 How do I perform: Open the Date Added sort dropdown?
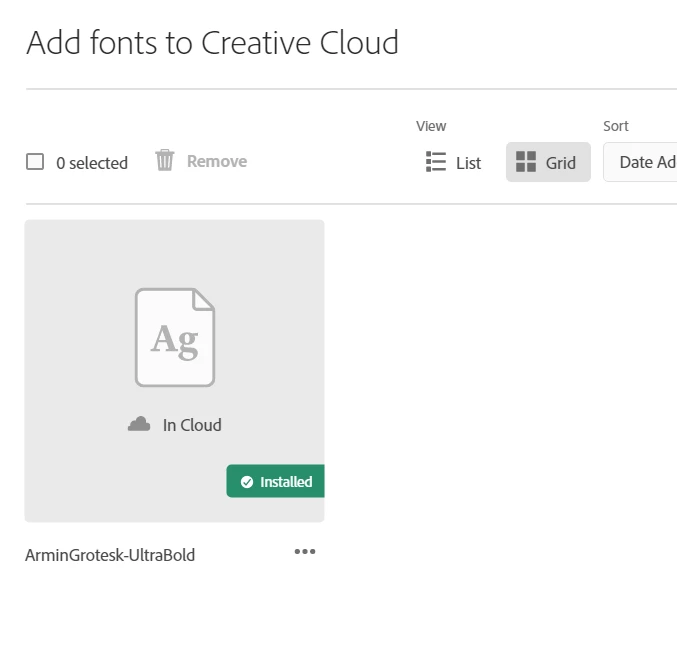click(640, 162)
